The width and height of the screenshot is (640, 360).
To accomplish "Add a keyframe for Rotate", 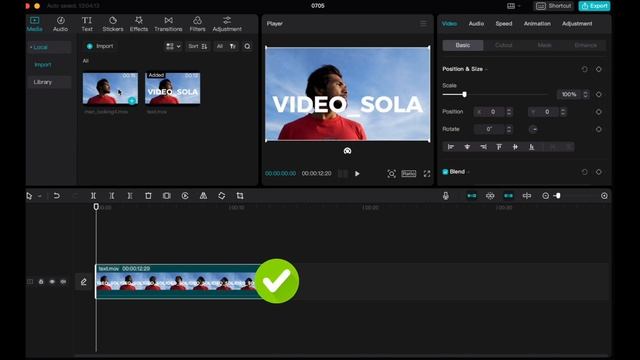I will [599, 129].
